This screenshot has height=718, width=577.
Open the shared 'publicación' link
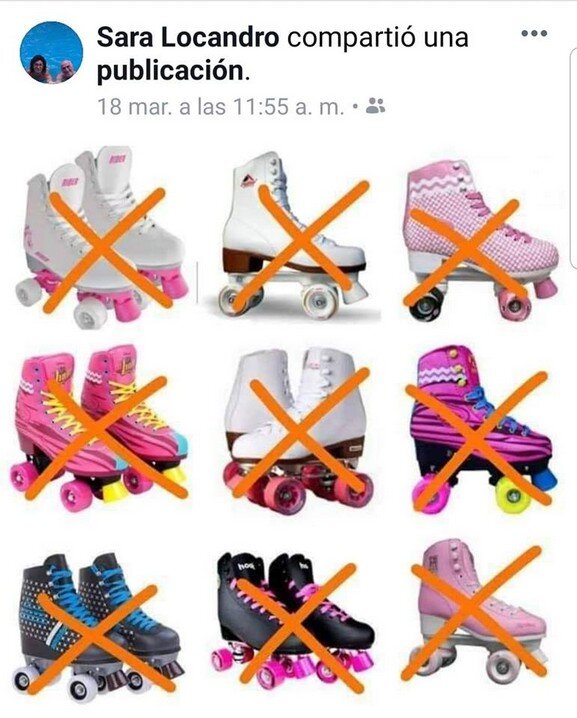coord(170,71)
